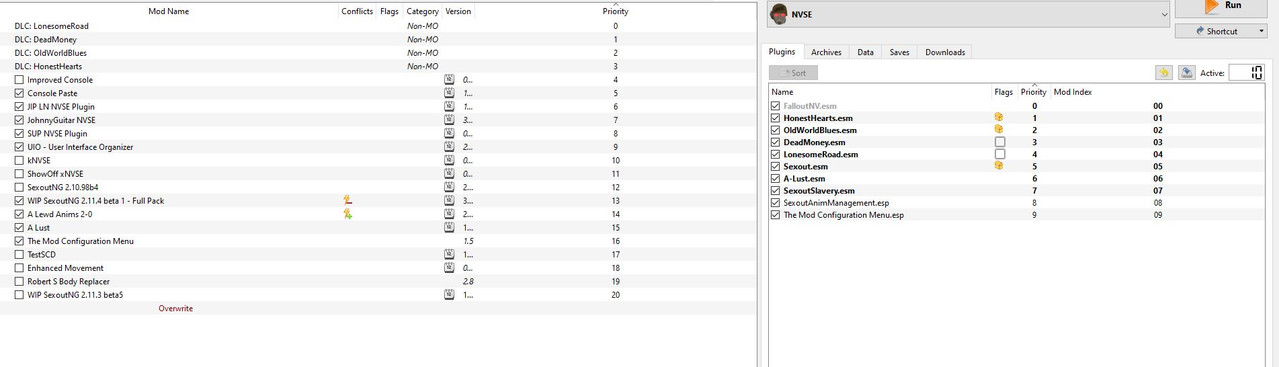1279x367 pixels.
Task: Click the Sort plugins button
Action: pyautogui.click(x=793, y=72)
